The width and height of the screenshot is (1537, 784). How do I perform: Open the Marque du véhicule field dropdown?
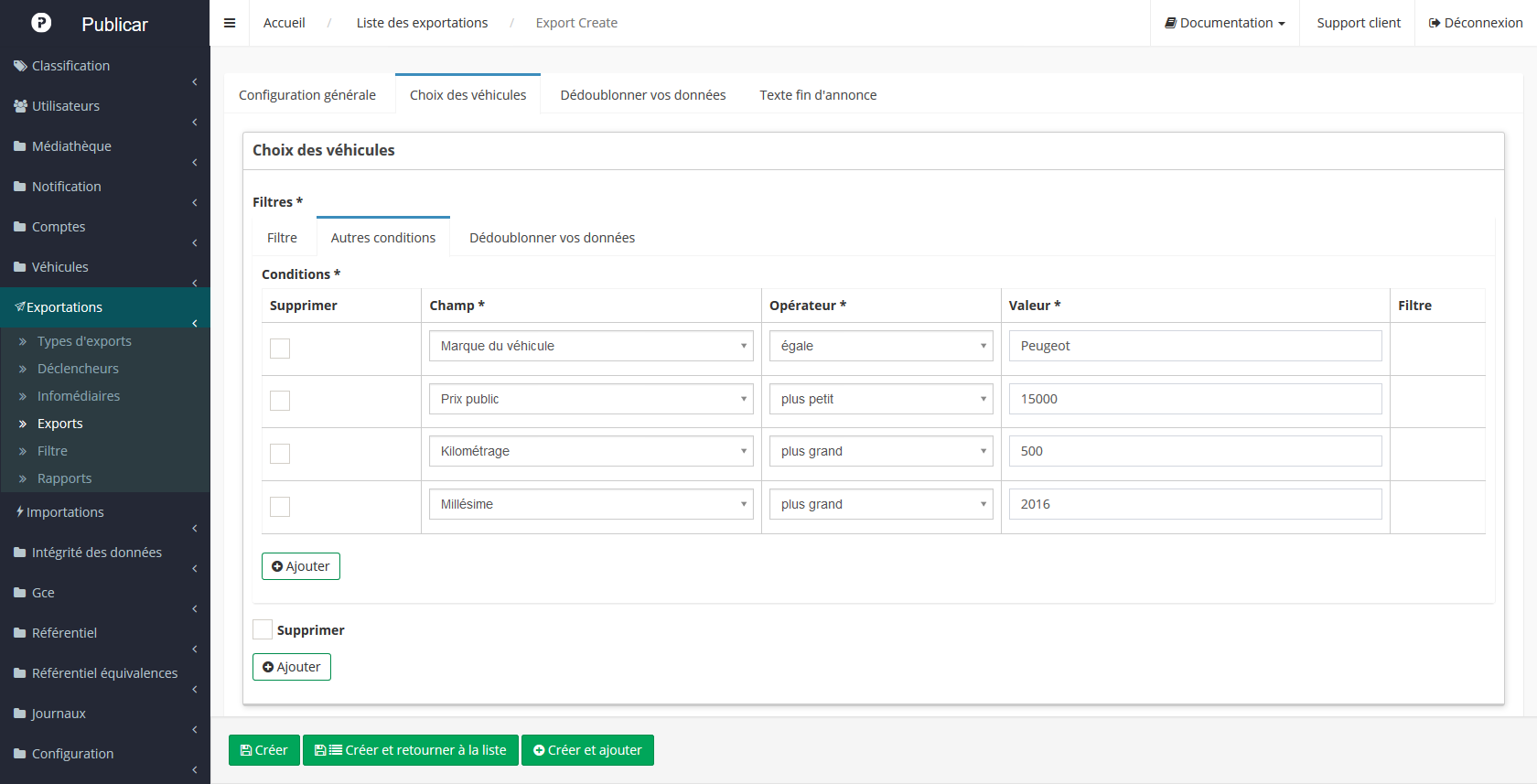click(591, 346)
